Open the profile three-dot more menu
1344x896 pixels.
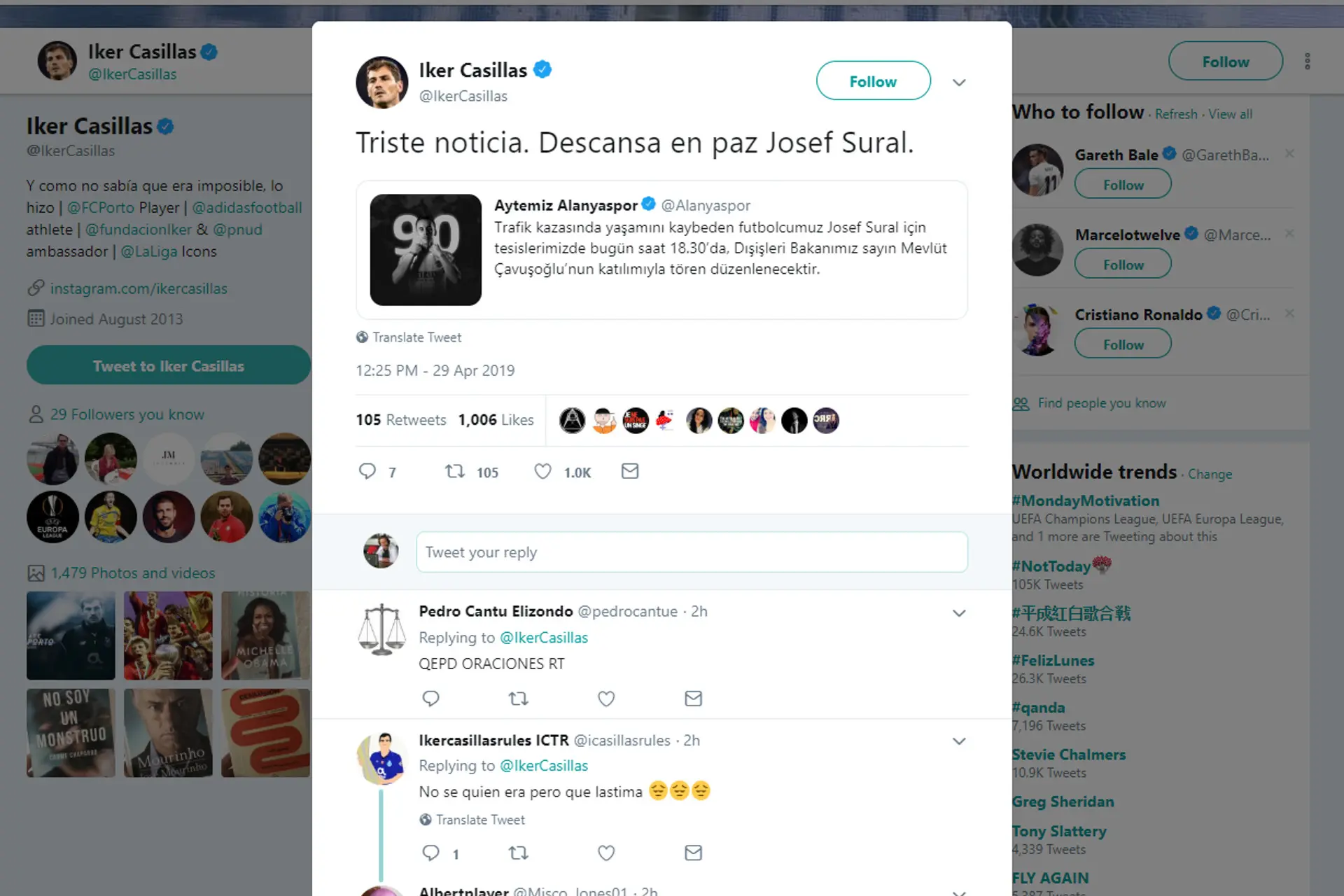tap(1307, 62)
